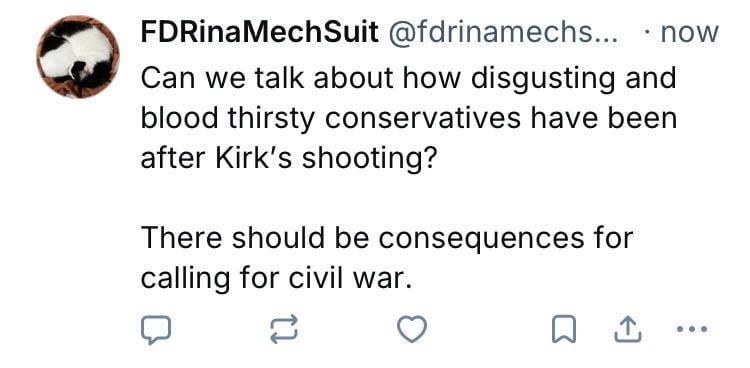The width and height of the screenshot is (750, 368).
Task: Repost FDRinaMechSuit's post
Action: pos(284,329)
